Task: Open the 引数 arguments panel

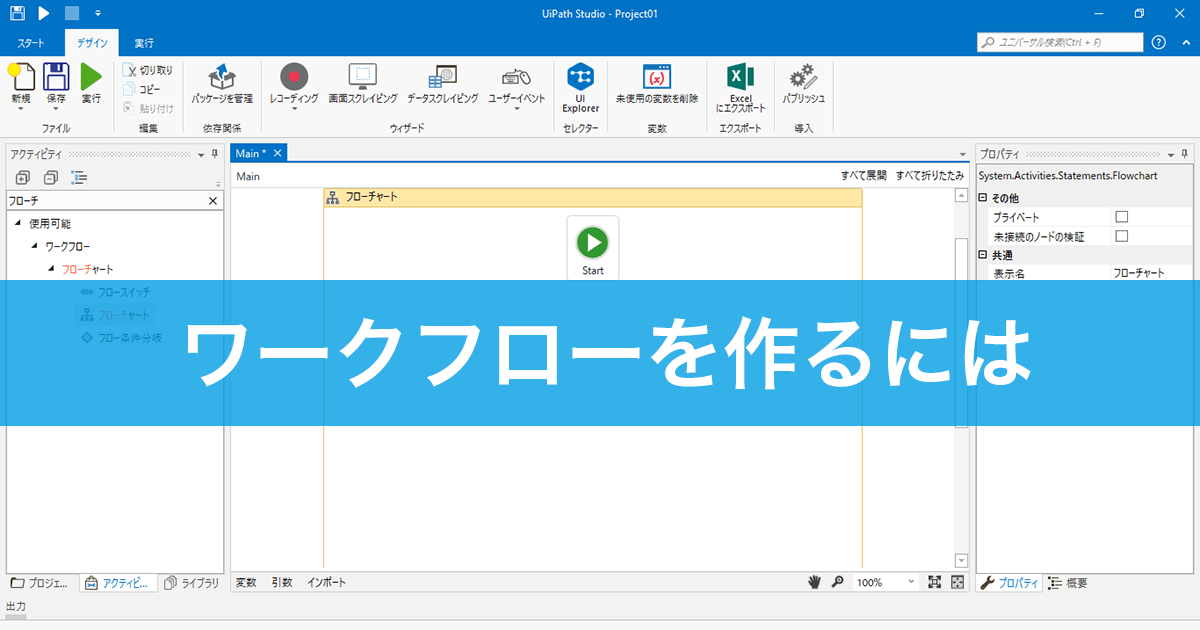Action: pyautogui.click(x=282, y=582)
